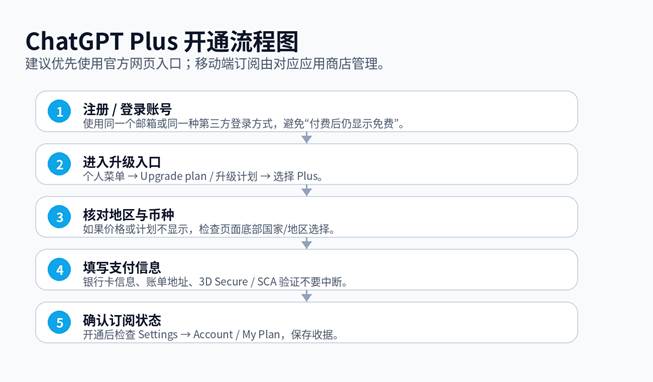
Task: Click the down arrow between steps 2 and 3
Action: [x=307, y=191]
